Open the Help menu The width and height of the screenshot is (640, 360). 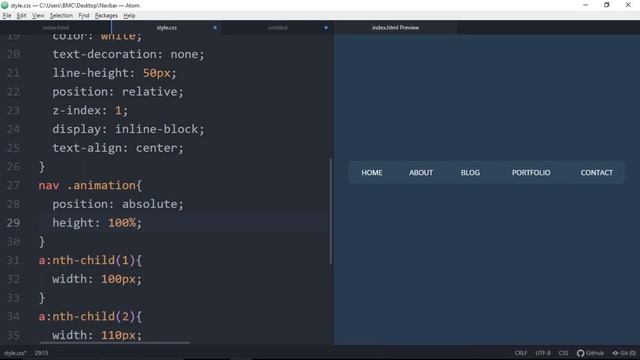[x=129, y=16]
